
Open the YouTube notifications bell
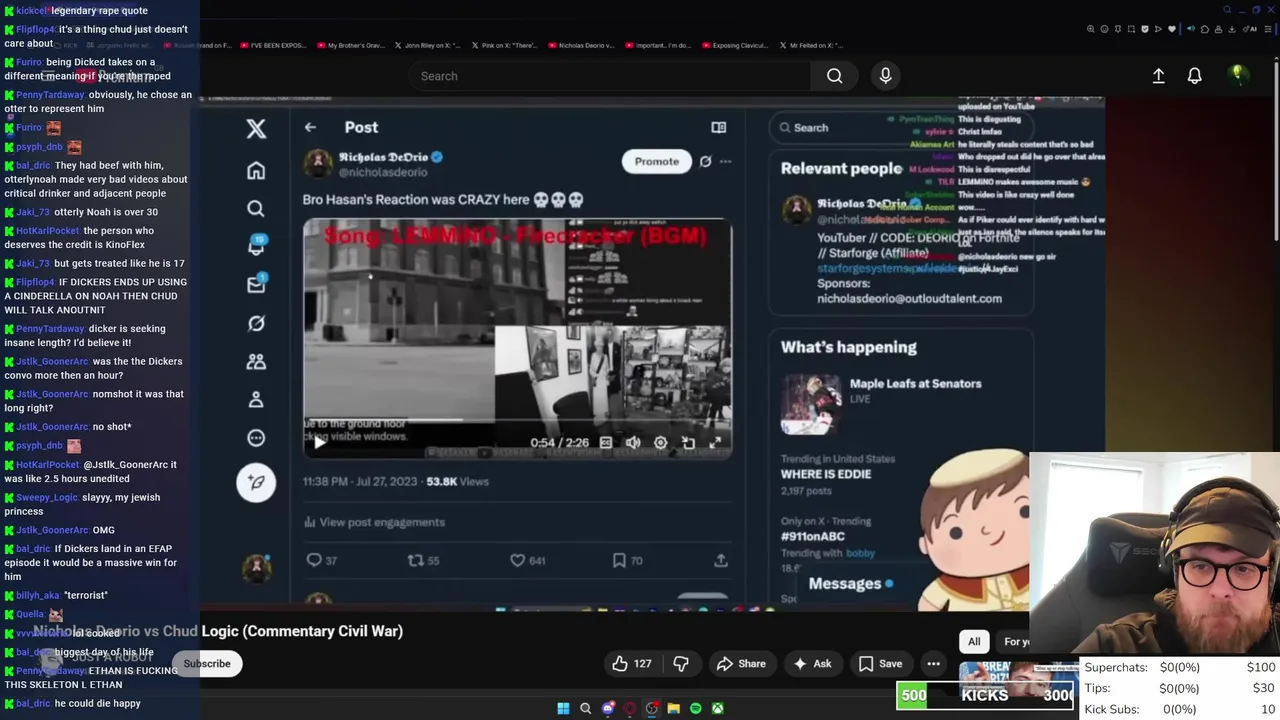pos(1194,76)
